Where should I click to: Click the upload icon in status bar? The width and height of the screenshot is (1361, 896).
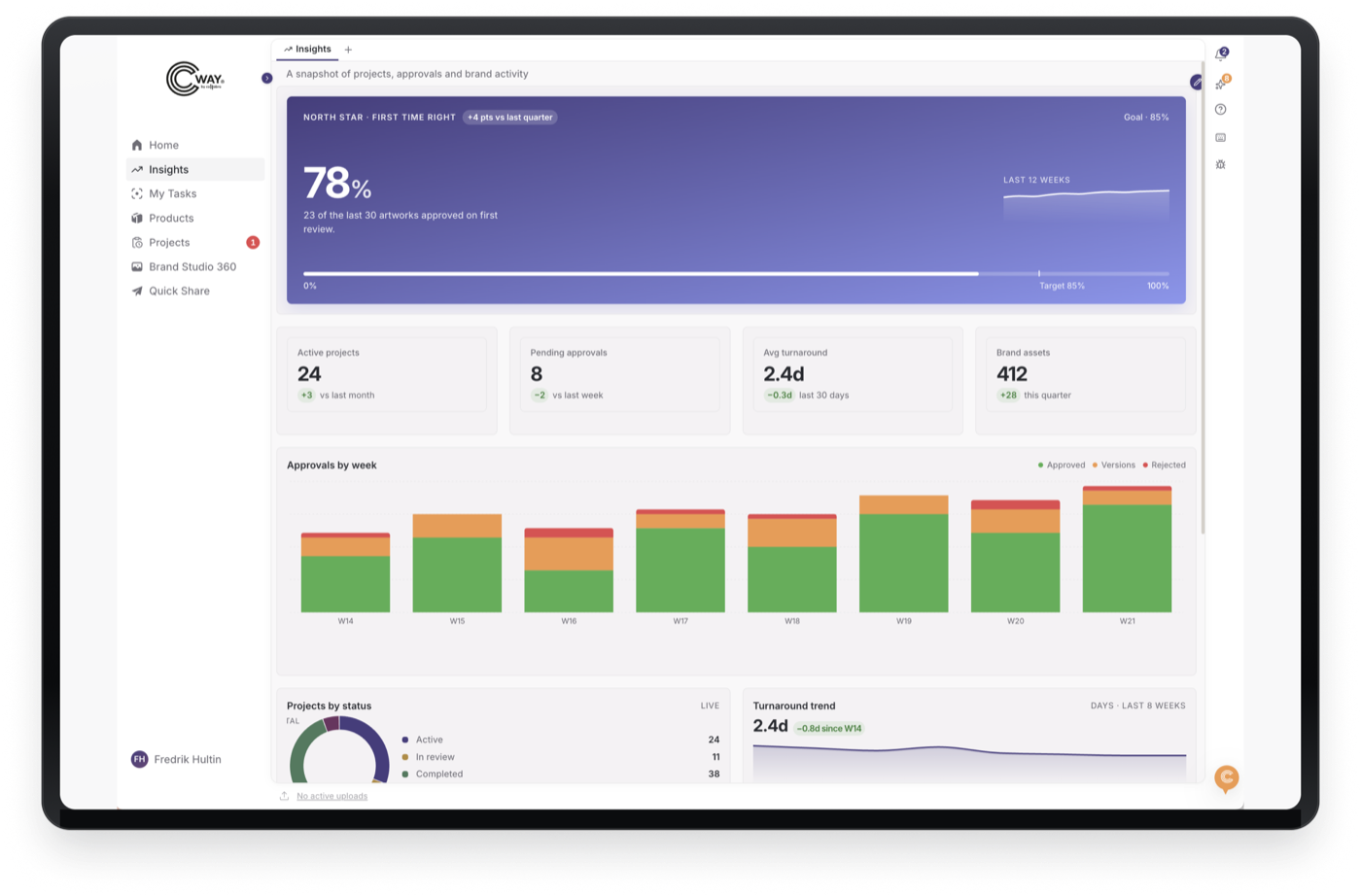(284, 796)
